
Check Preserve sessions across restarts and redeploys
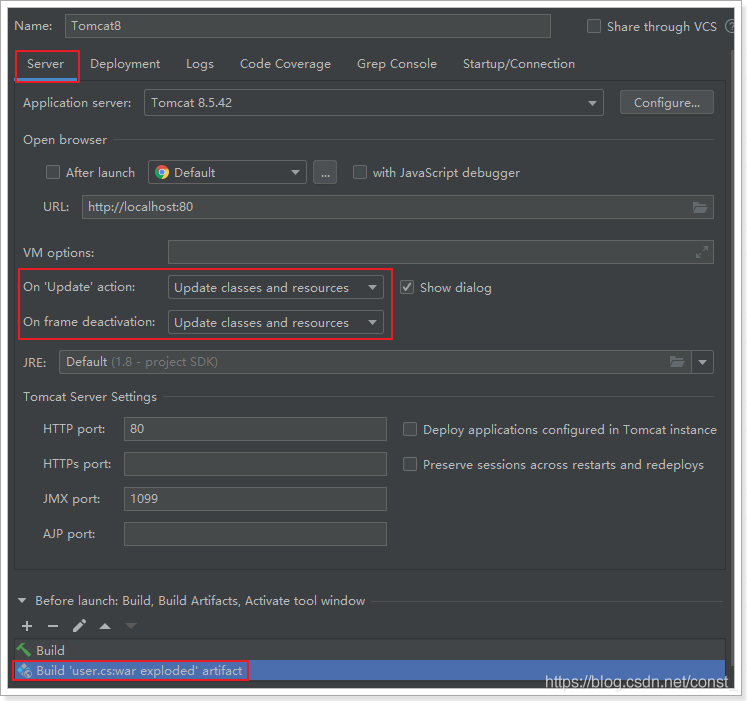click(x=410, y=464)
